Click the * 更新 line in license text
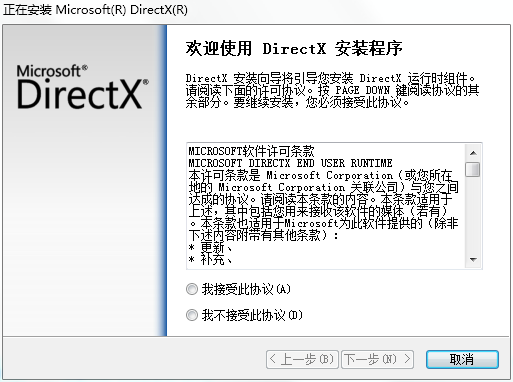The height and width of the screenshot is (382, 513). click(x=210, y=247)
